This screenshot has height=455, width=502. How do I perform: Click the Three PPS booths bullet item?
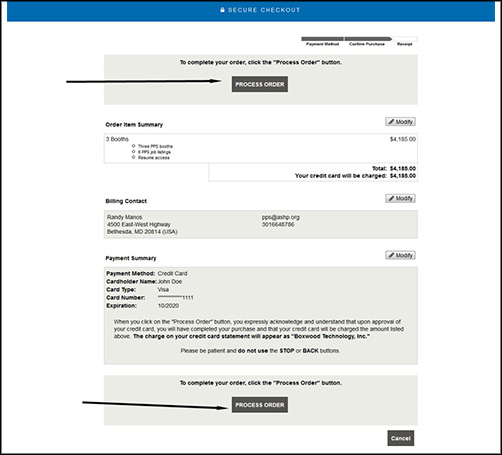pos(155,146)
